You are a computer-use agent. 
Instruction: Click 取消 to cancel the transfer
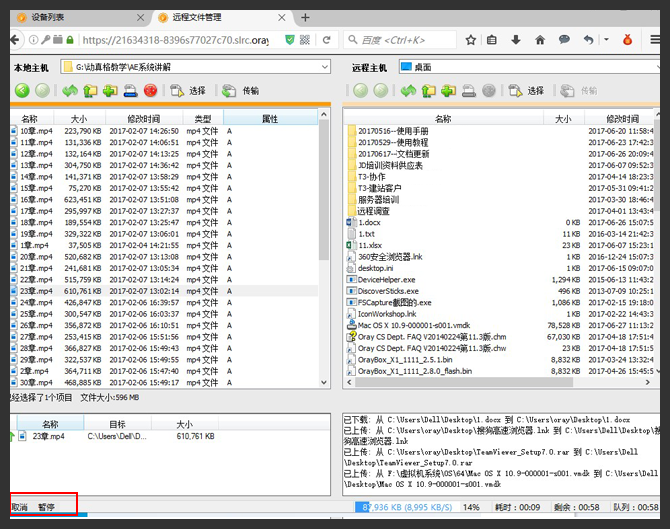click(21, 508)
